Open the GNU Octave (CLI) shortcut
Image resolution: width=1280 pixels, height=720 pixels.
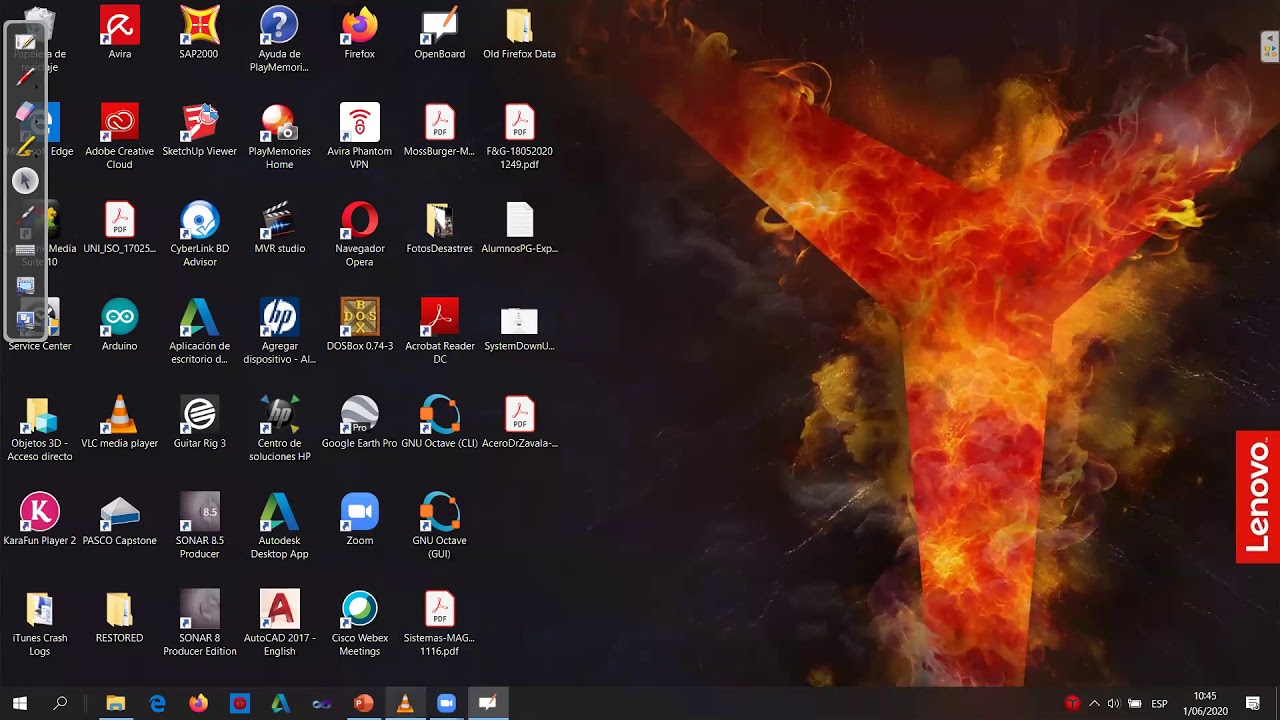[439, 422]
